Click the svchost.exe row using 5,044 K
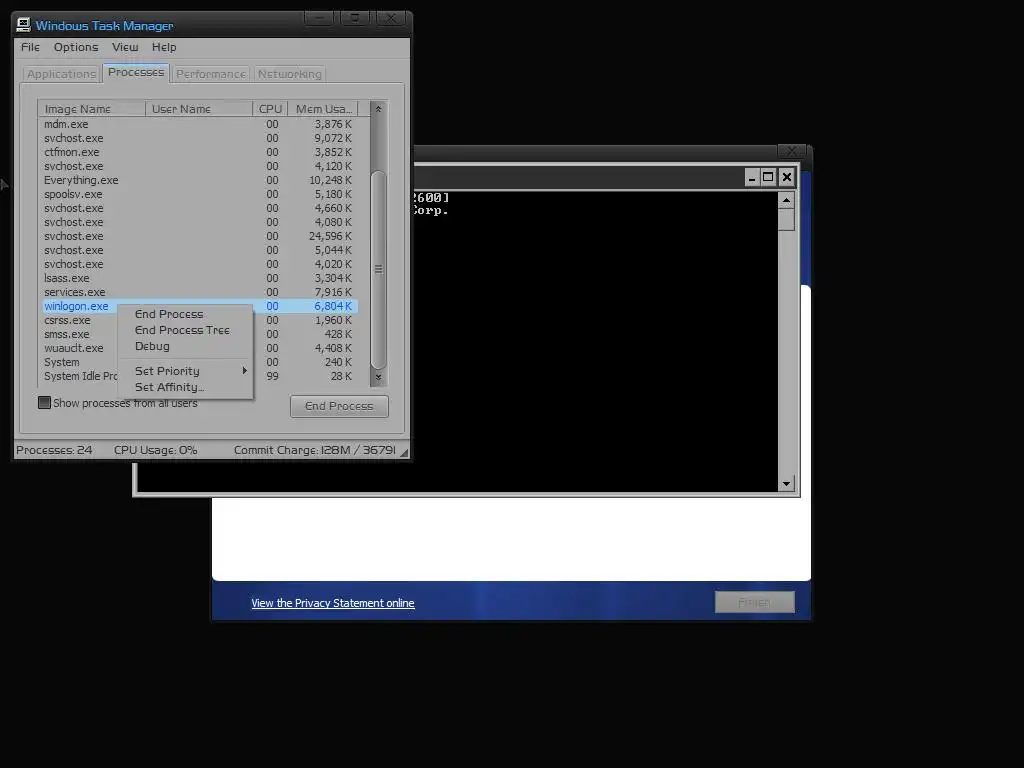 (198, 250)
